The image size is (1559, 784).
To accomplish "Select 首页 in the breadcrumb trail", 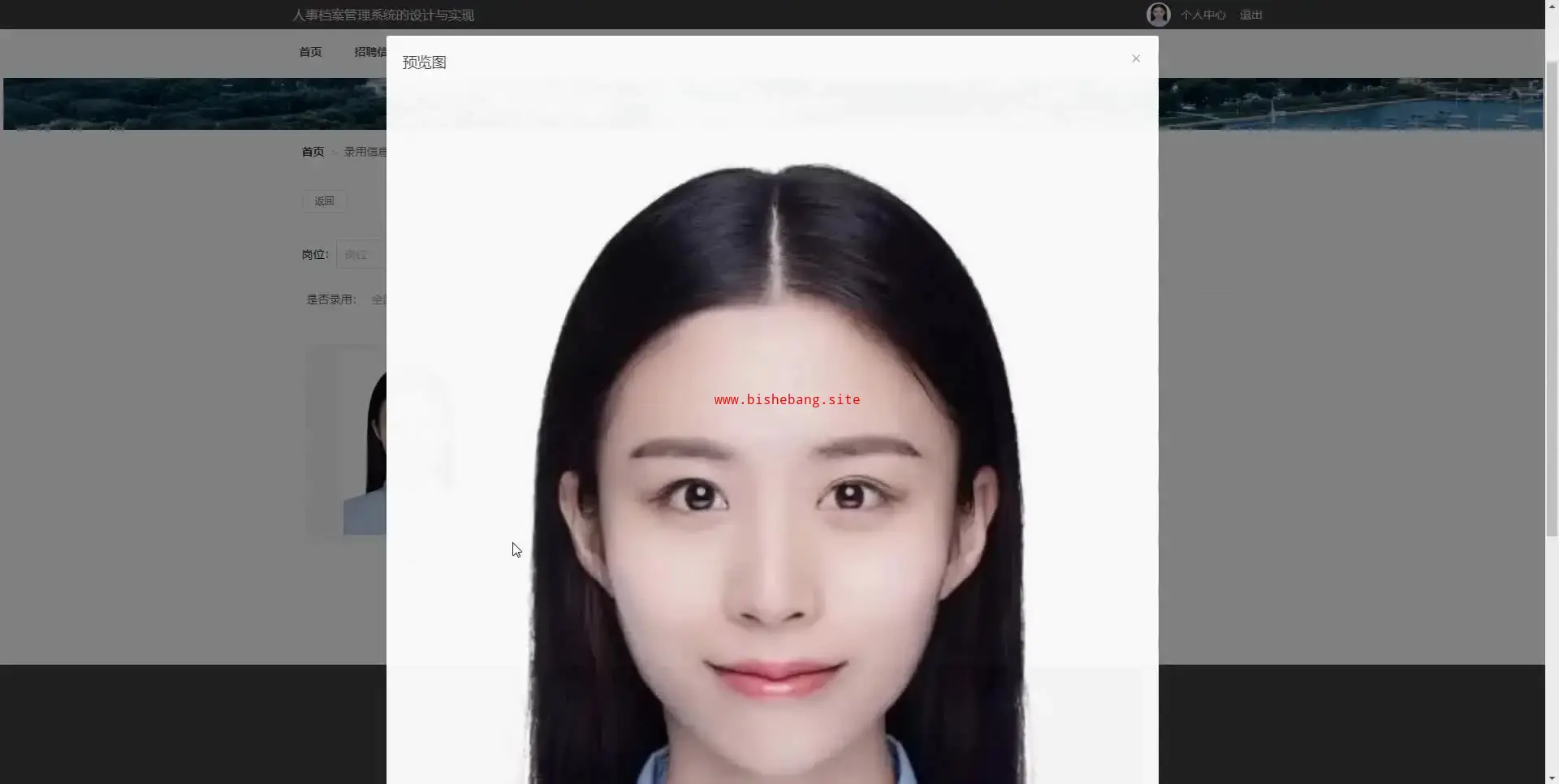I will click(x=313, y=152).
